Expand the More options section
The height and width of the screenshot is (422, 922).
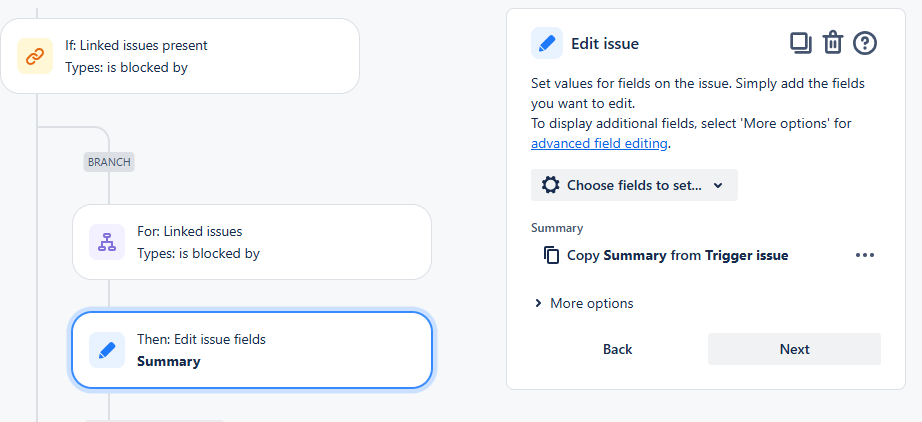pos(584,303)
